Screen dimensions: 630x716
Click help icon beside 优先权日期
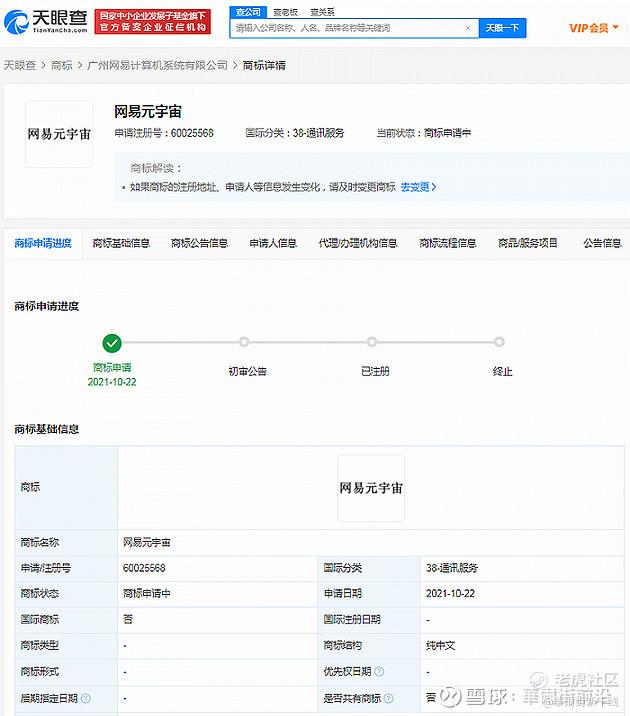click(x=379, y=673)
